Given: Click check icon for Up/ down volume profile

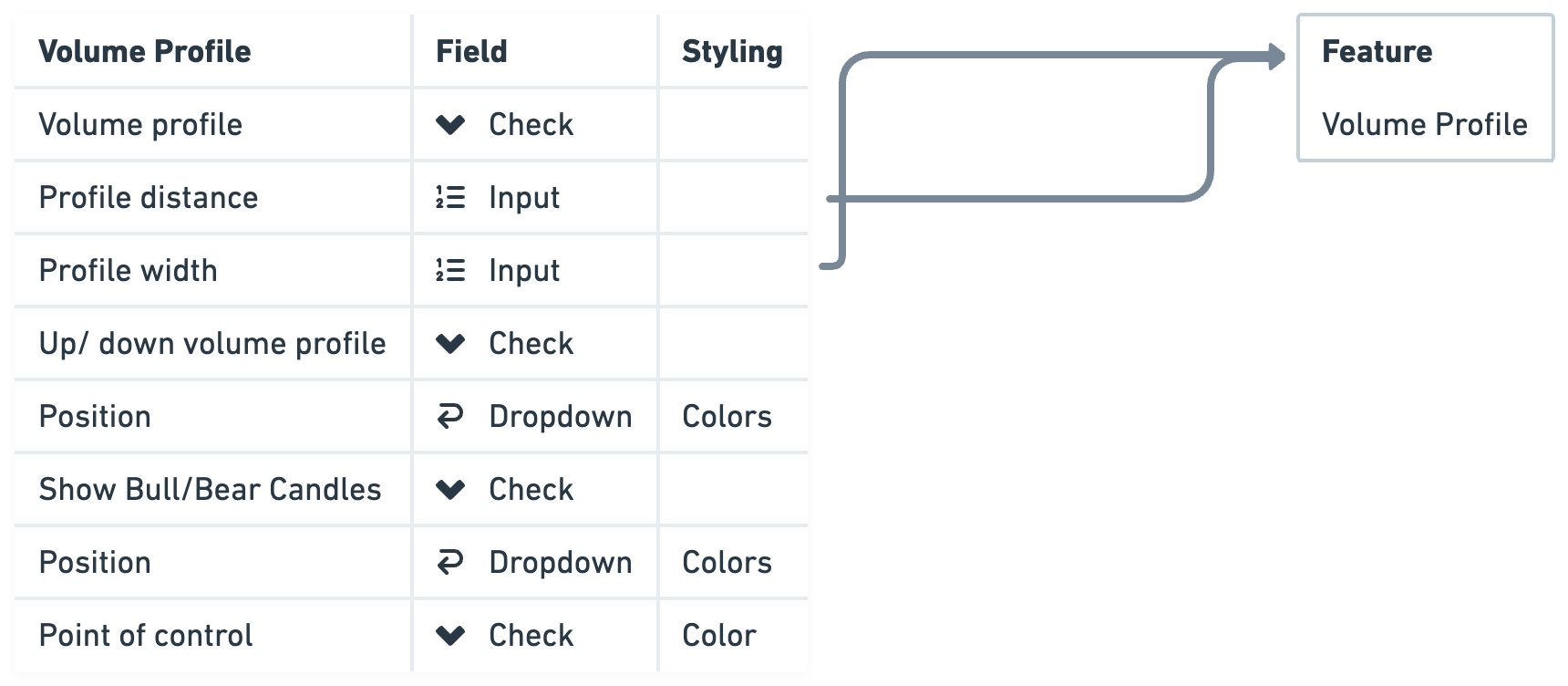Looking at the screenshot, I should point(450,344).
